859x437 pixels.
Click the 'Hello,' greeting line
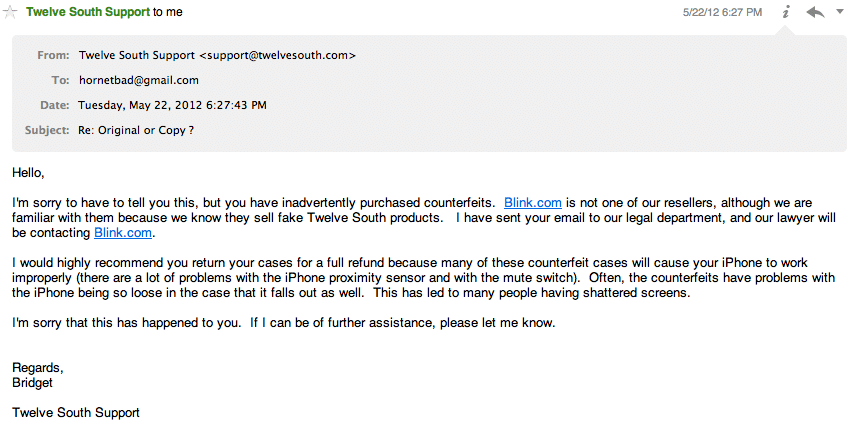[x=28, y=173]
